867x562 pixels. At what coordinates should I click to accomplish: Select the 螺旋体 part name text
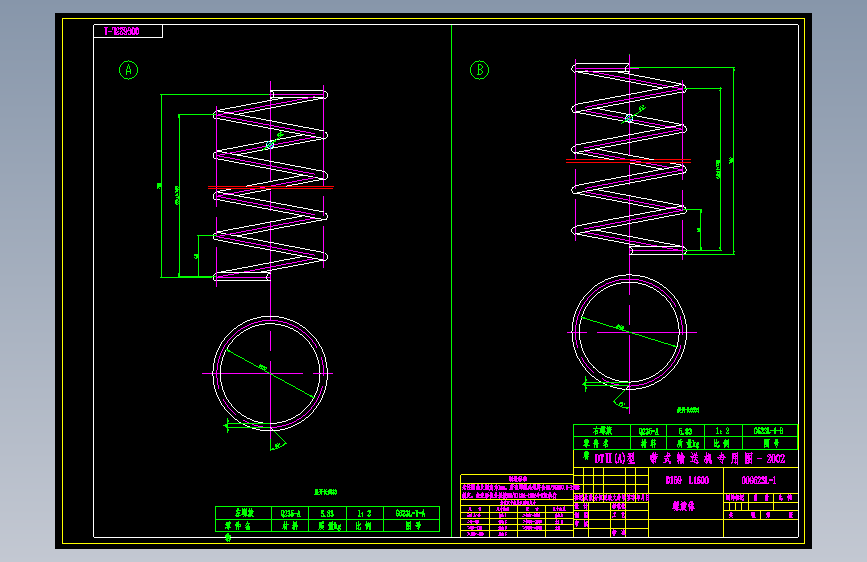(x=683, y=506)
